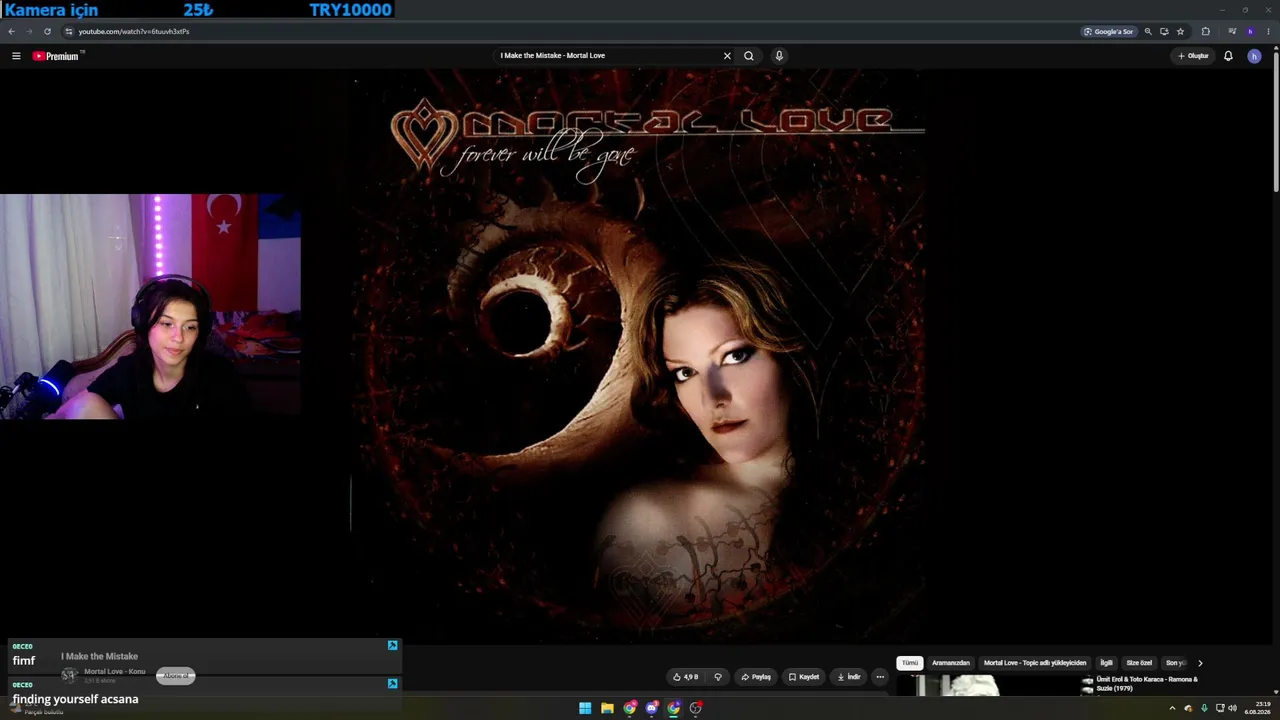This screenshot has height=720, width=1280.
Task: Reload the current browser page
Action: 46,31
